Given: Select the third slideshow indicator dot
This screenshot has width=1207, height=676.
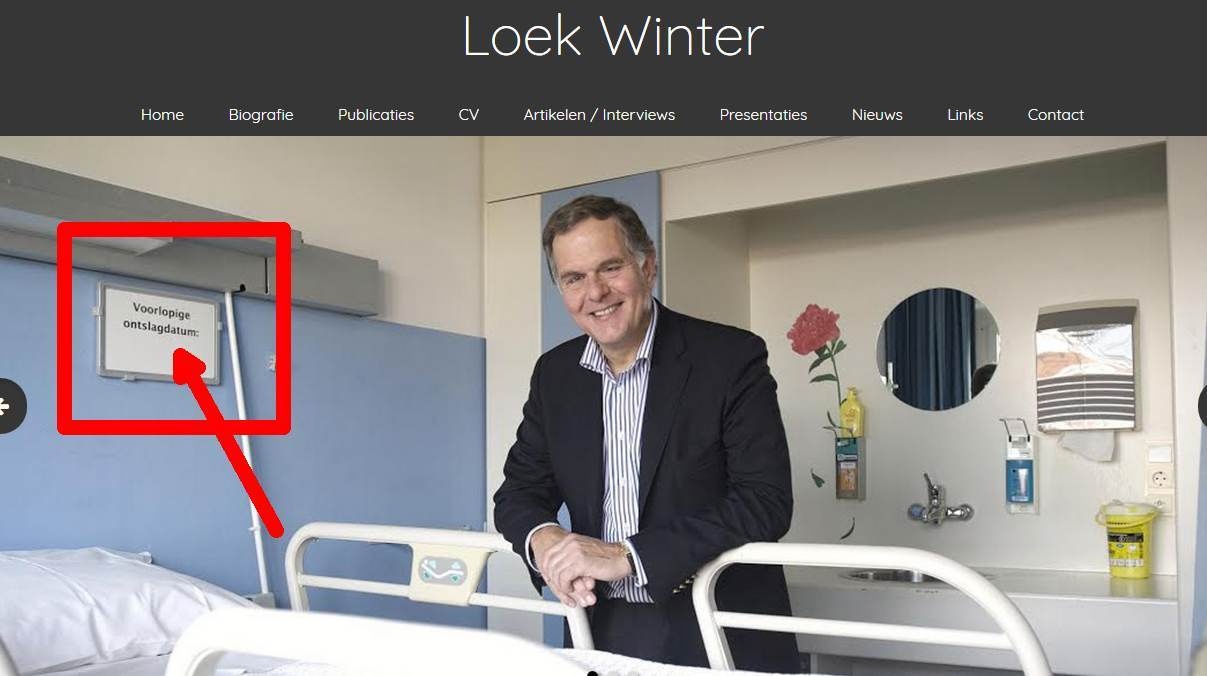Looking at the screenshot, I should point(634,673).
